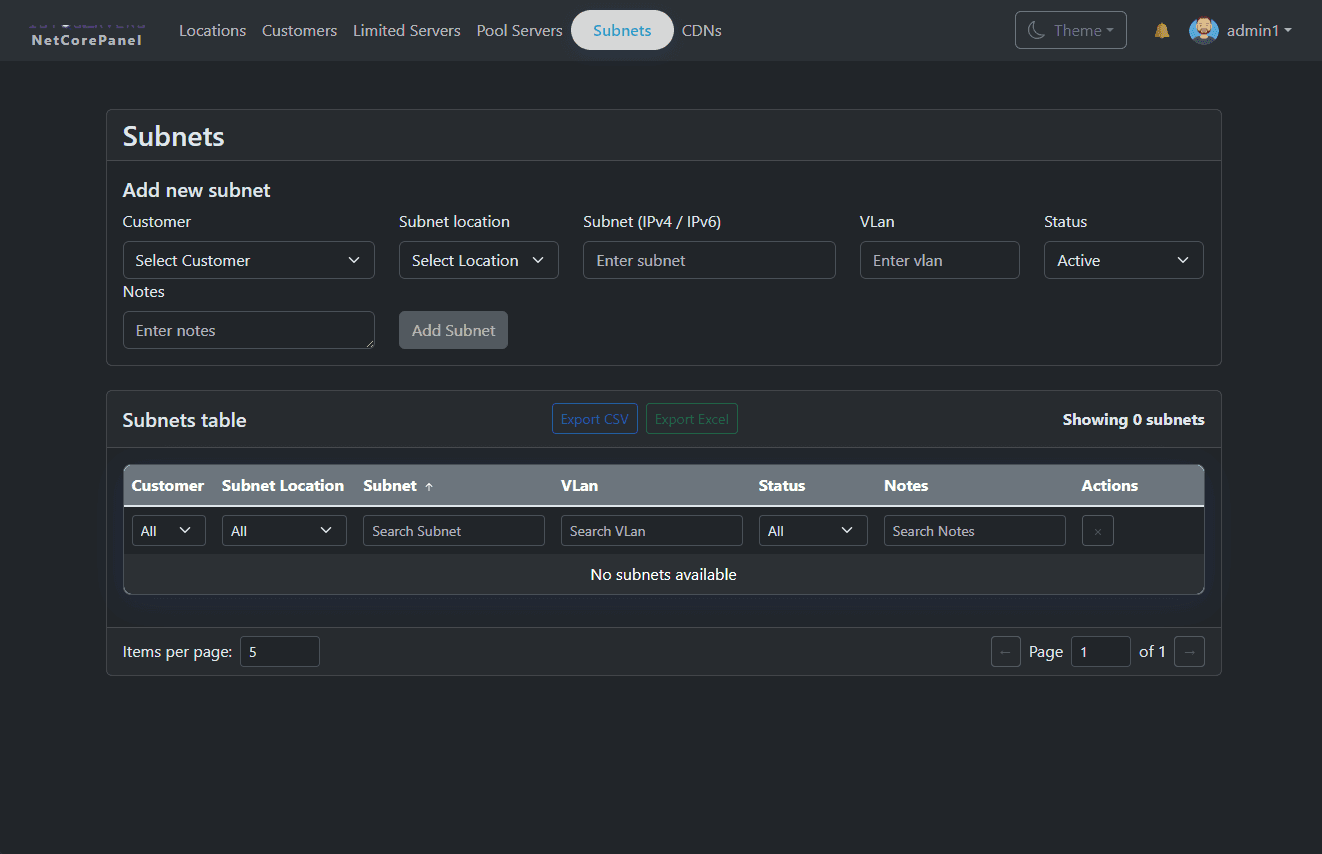This screenshot has width=1322, height=854.
Task: Click the Enter notes text area
Action: (249, 330)
